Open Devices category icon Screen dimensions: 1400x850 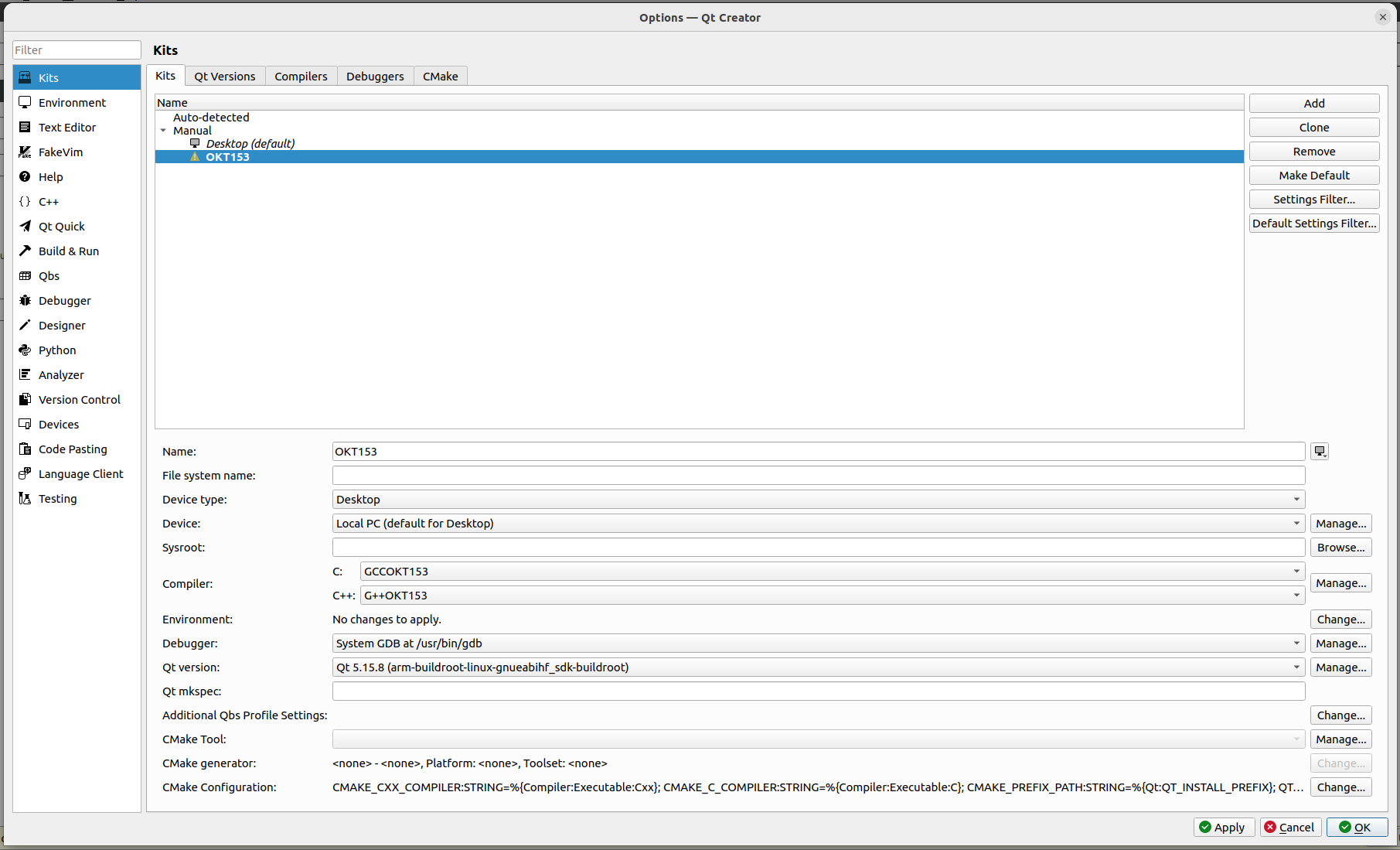coord(25,424)
